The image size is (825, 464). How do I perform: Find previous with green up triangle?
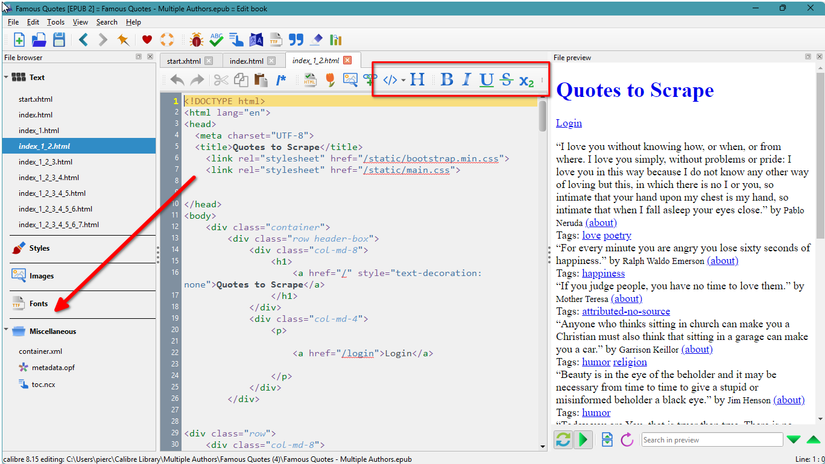point(813,440)
